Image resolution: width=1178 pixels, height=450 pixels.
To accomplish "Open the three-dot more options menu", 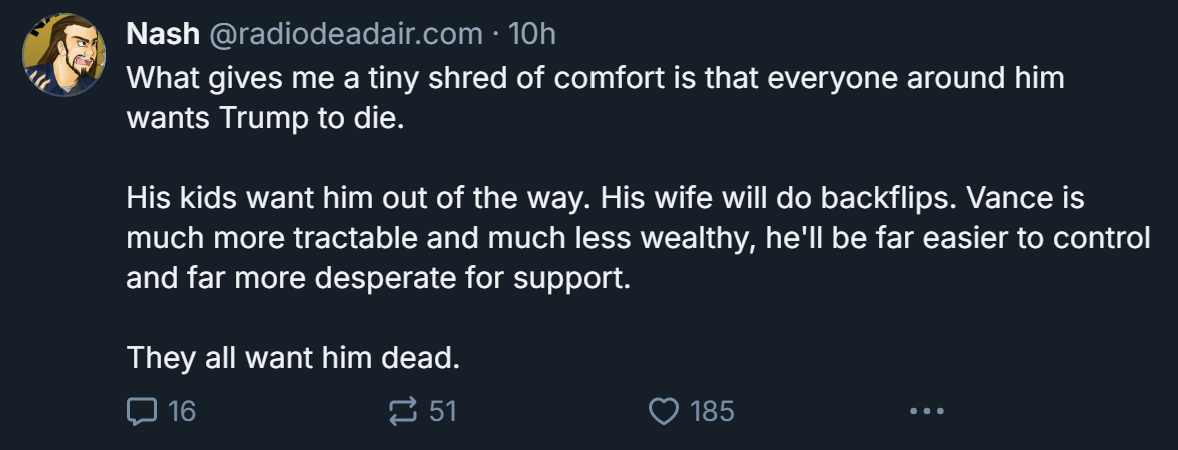I will 926,411.
